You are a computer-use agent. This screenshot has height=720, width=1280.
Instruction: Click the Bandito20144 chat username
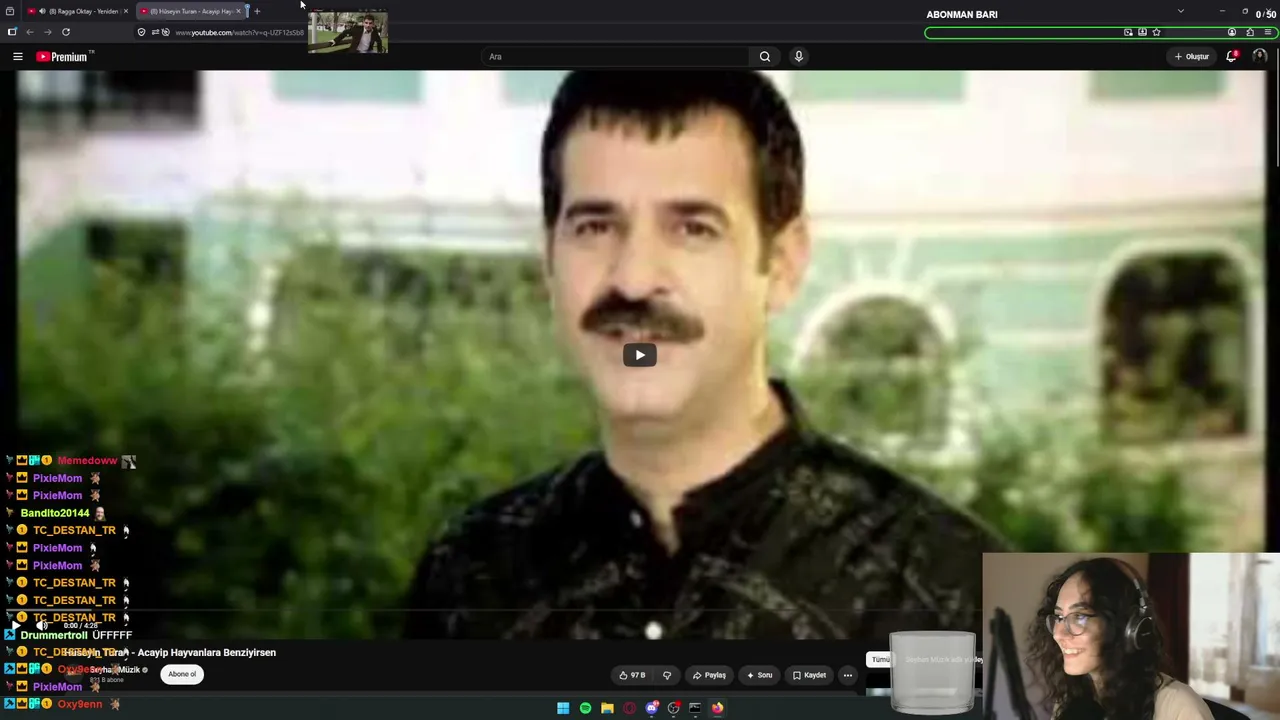[55, 513]
